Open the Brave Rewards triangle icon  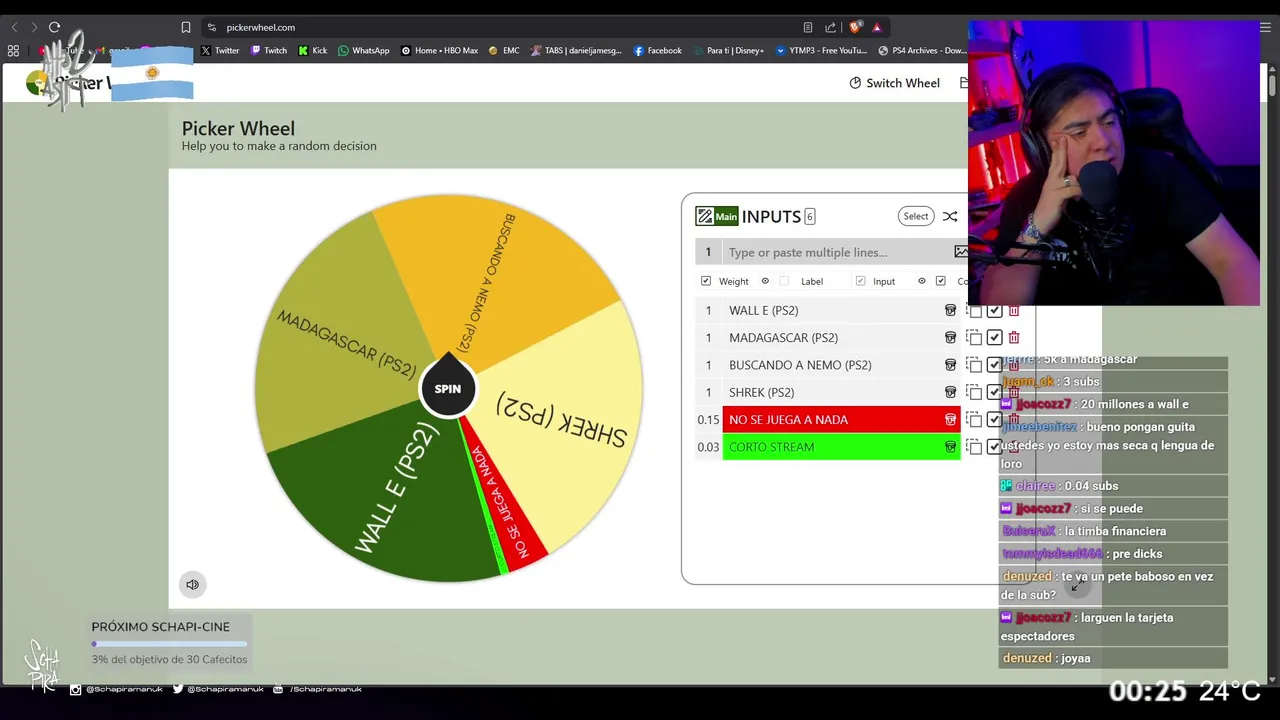click(876, 27)
